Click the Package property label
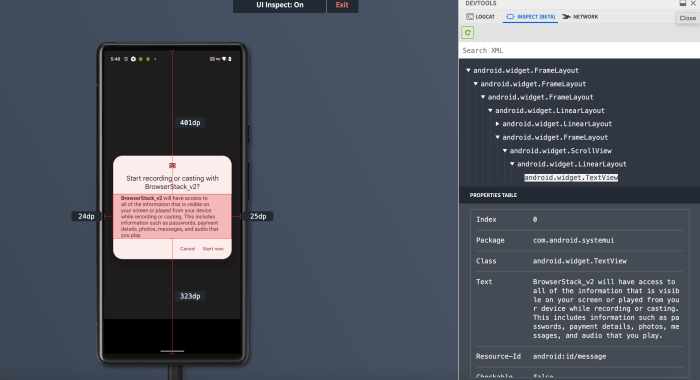 (x=490, y=240)
